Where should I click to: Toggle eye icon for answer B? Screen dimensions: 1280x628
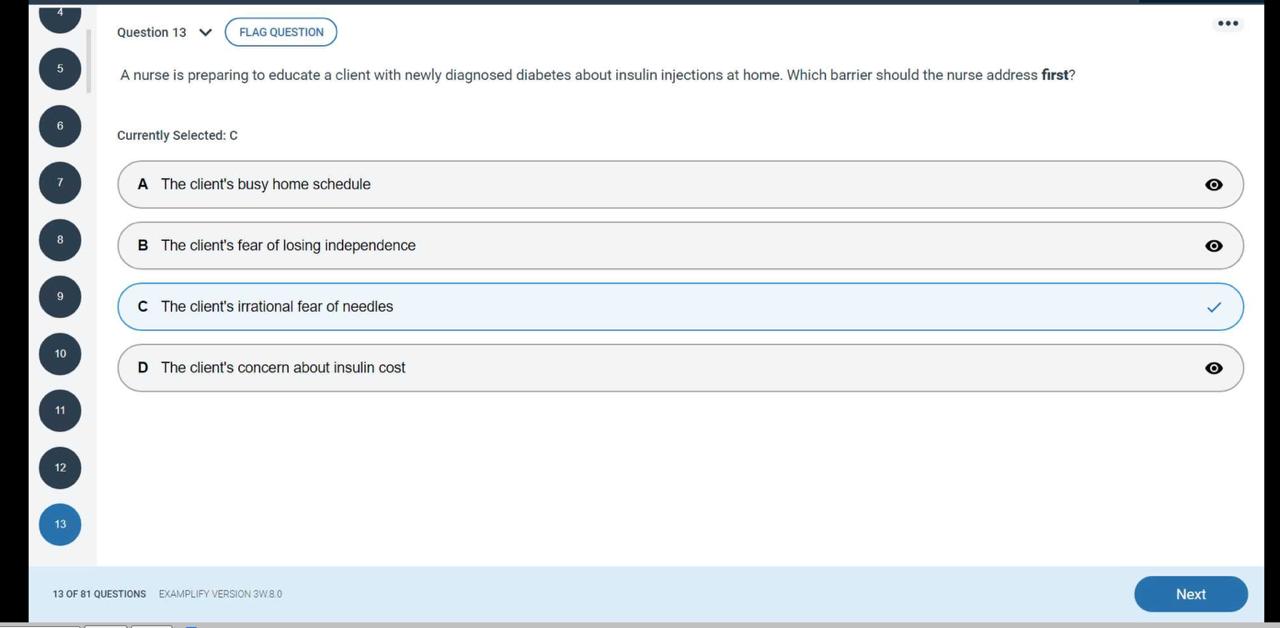(x=1214, y=246)
